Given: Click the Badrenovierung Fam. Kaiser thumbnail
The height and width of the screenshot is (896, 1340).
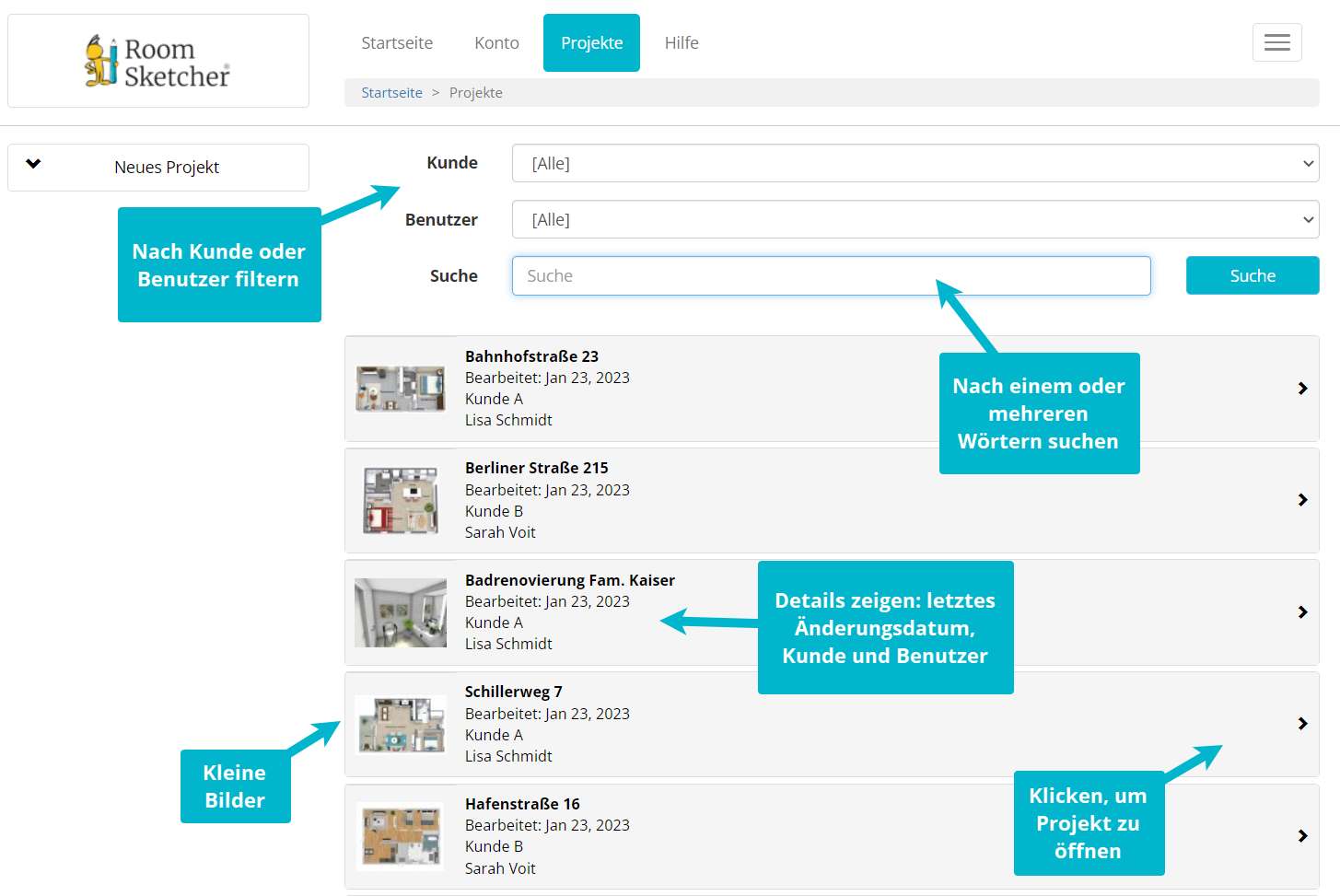Looking at the screenshot, I should tap(401, 612).
